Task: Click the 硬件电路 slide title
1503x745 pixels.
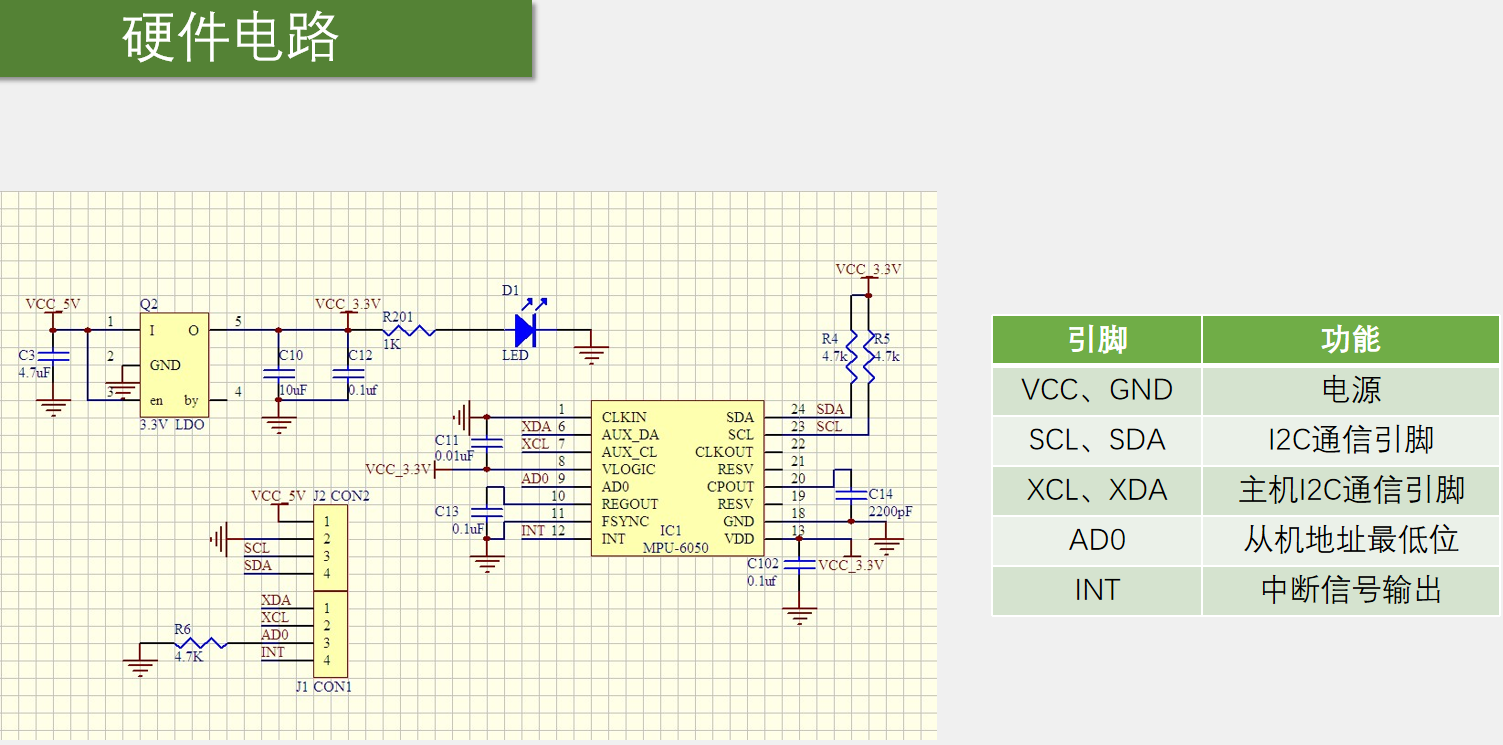Action: pos(231,39)
